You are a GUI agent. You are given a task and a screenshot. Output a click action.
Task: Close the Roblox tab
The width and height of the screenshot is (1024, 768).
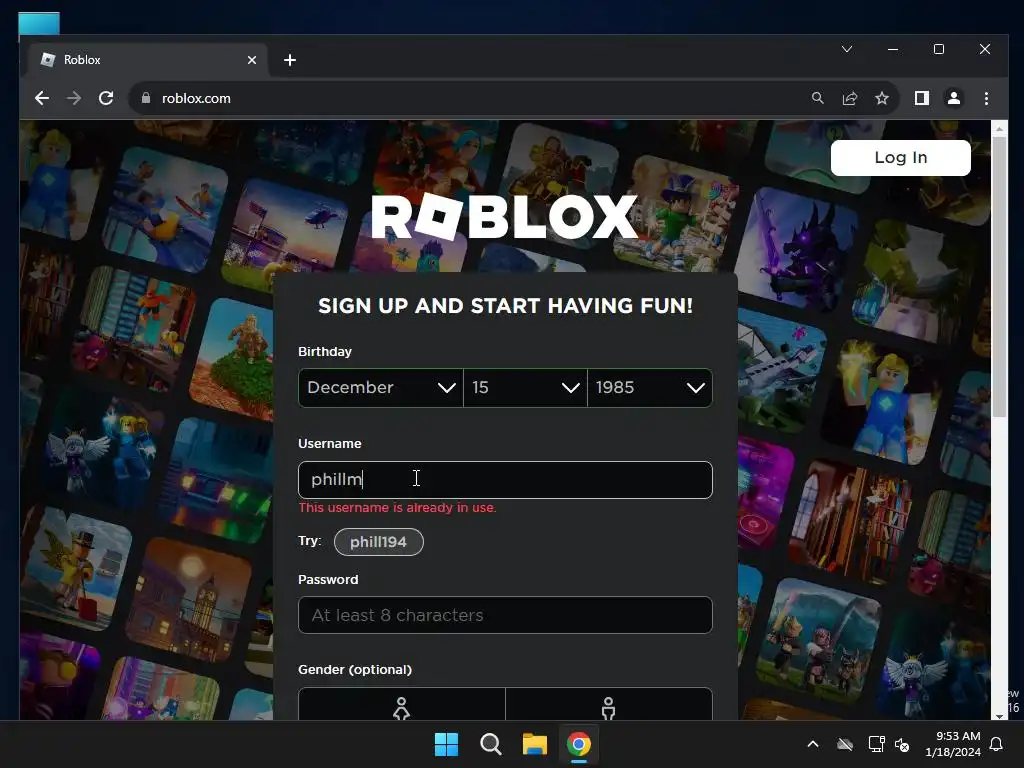(251, 60)
